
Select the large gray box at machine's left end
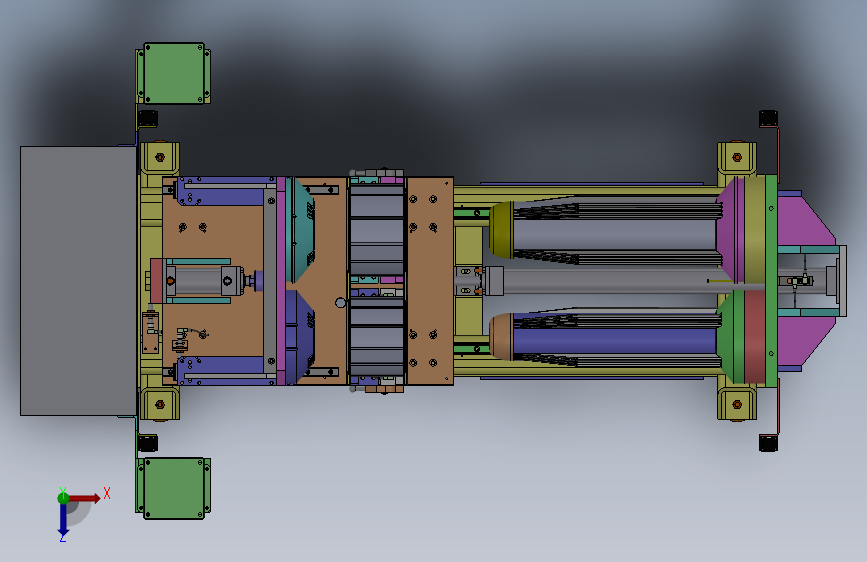(79, 280)
